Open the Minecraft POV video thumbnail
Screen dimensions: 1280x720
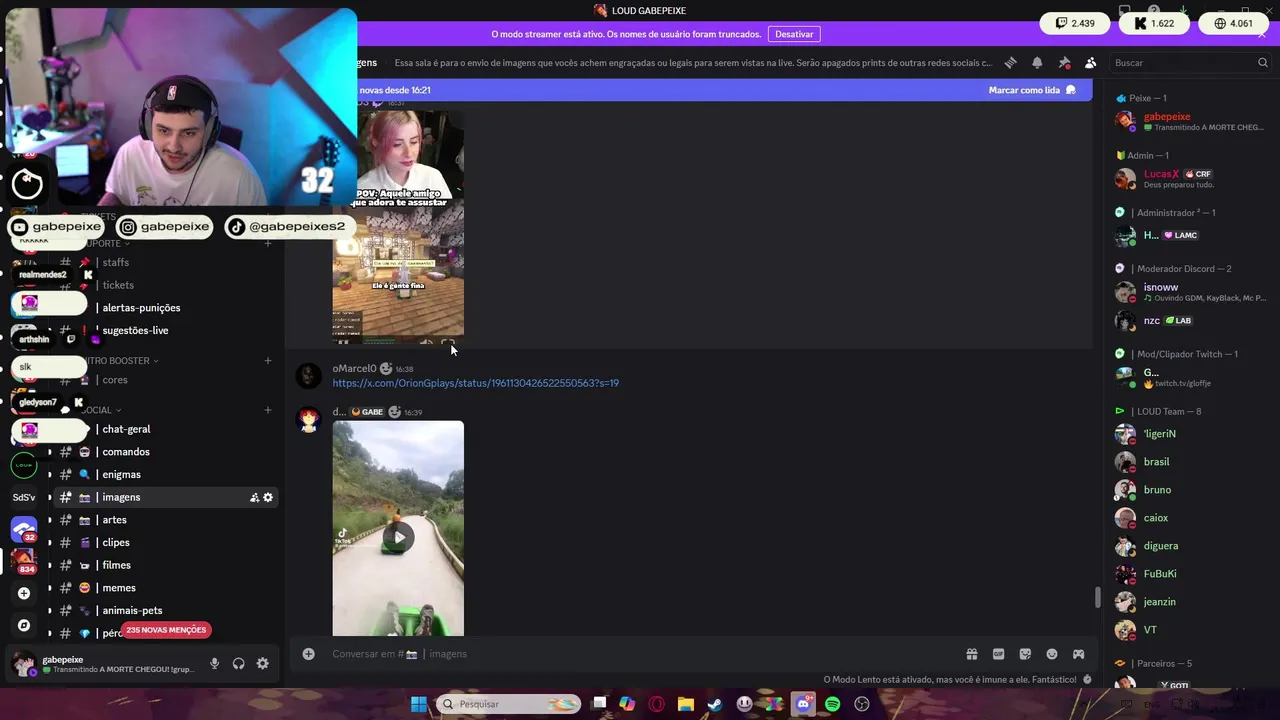(398, 227)
